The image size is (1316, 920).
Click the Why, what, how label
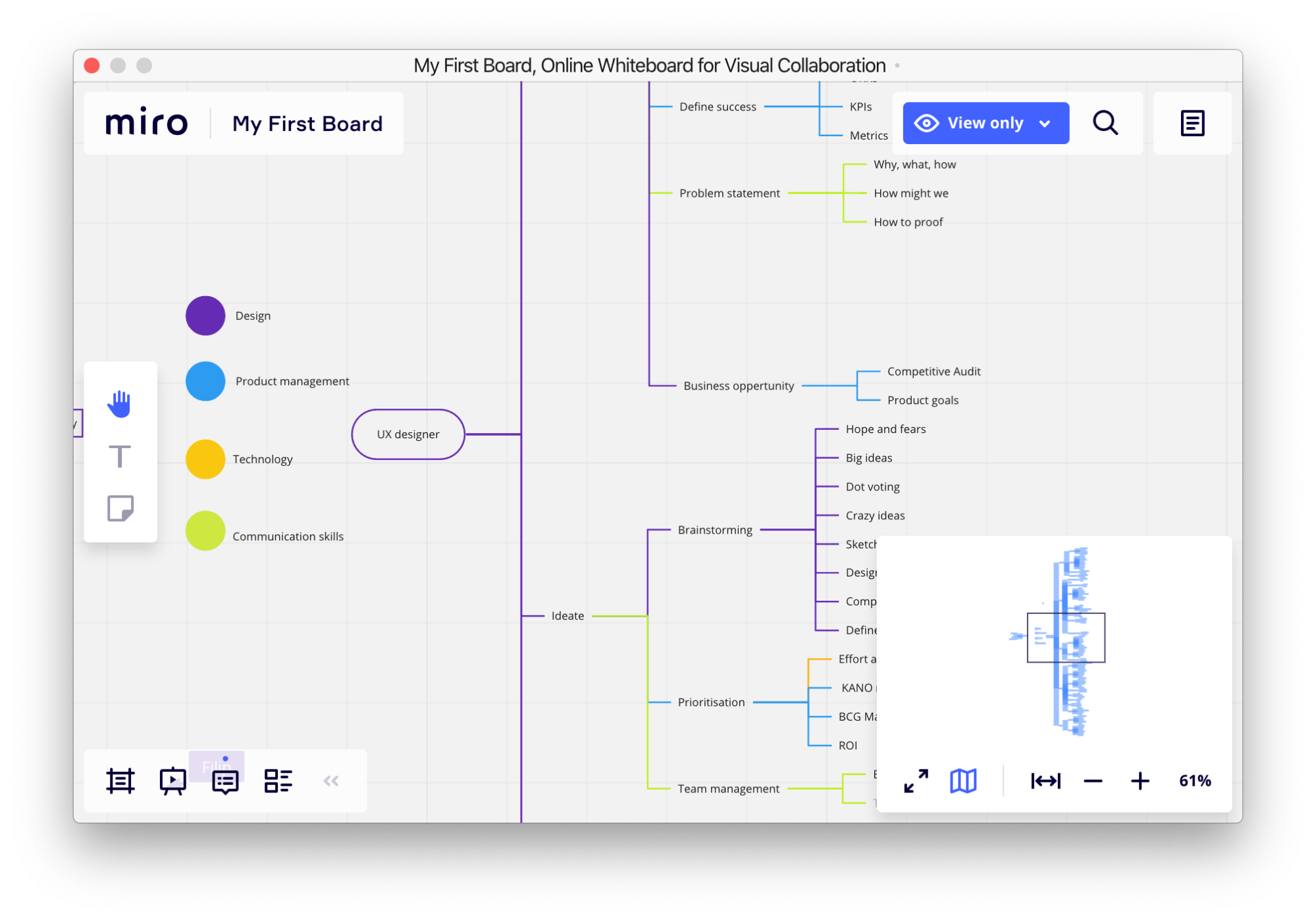[914, 165]
